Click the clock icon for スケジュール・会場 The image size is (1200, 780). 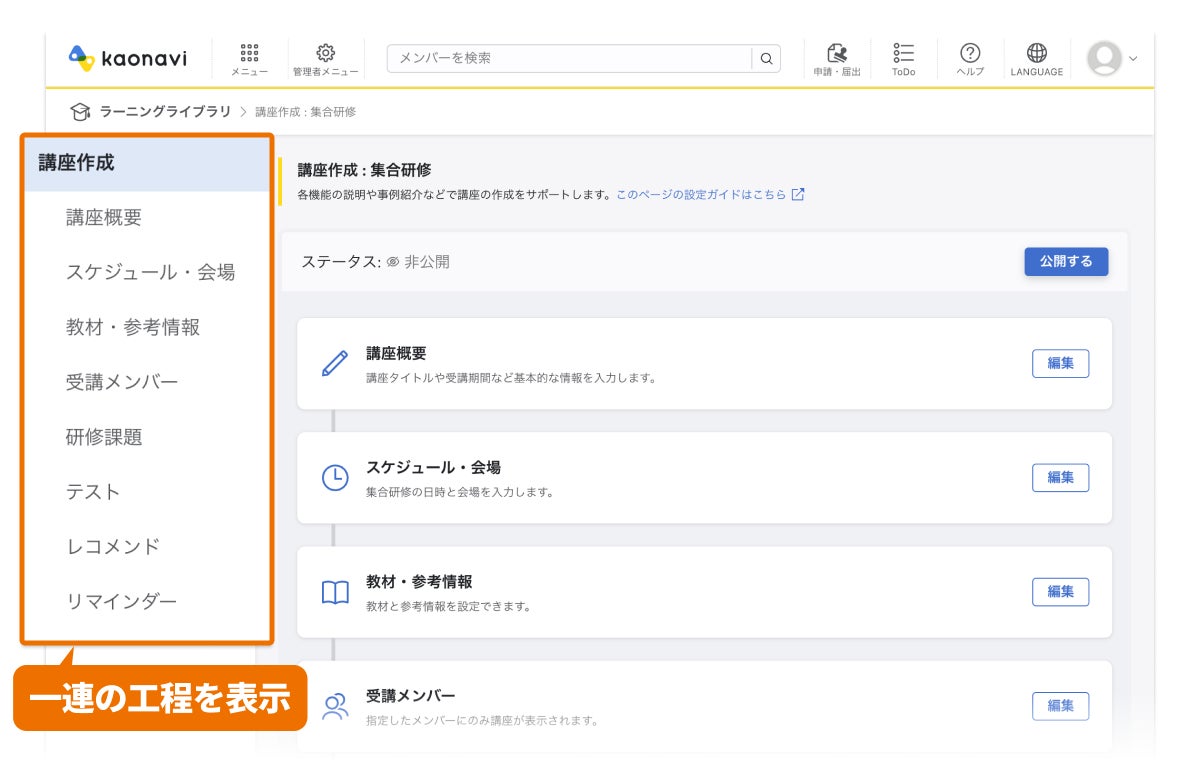coord(335,478)
